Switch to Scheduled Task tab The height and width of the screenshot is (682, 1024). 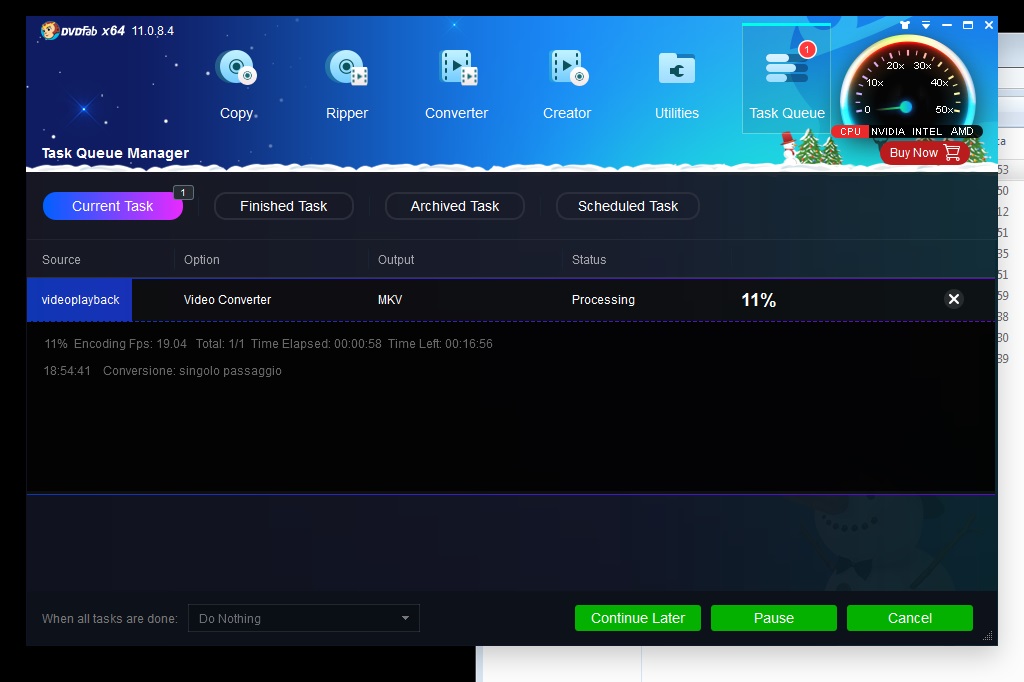pos(628,206)
